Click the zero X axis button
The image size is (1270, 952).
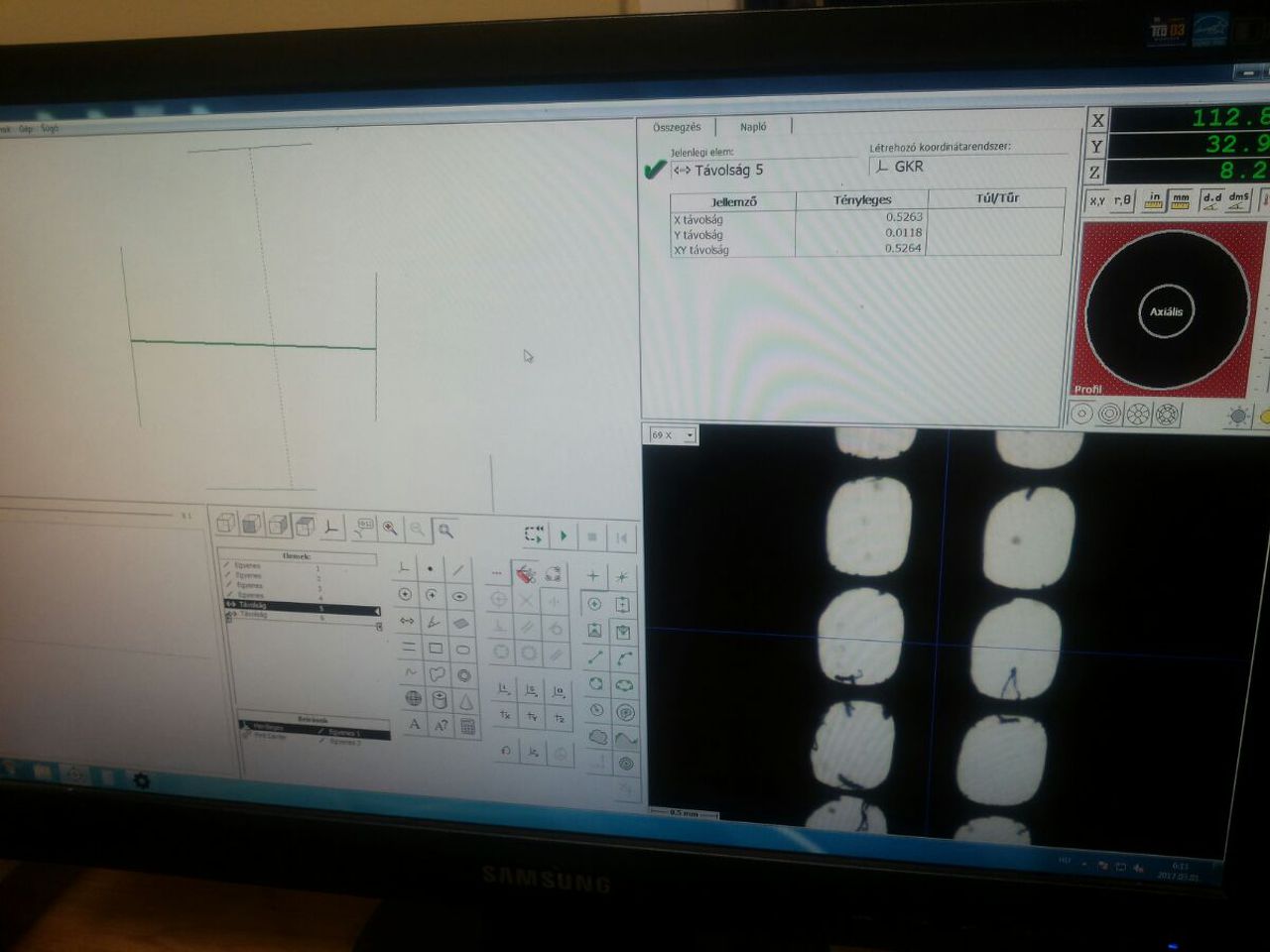[x=504, y=714]
